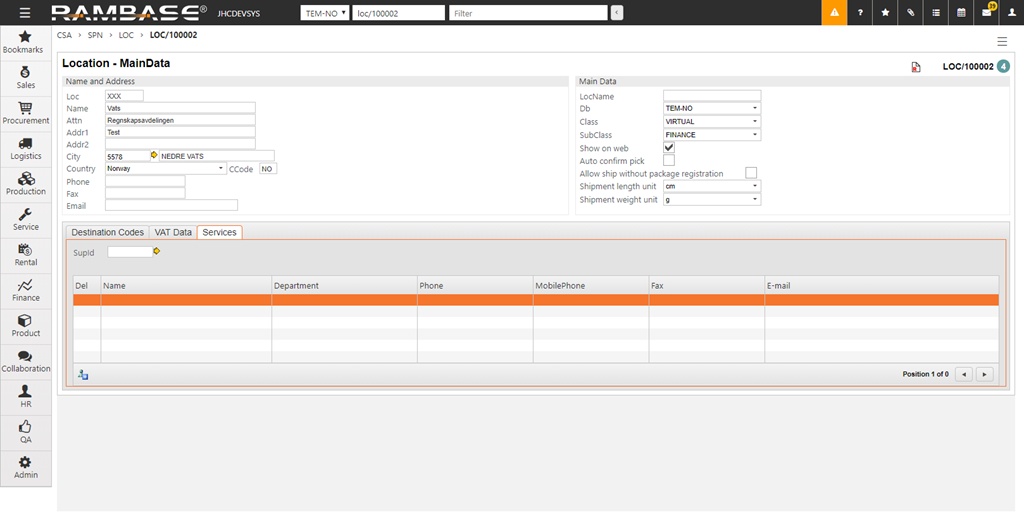This screenshot has height=529, width=1024.
Task: Switch to the Destination Codes tab
Action: [x=107, y=232]
